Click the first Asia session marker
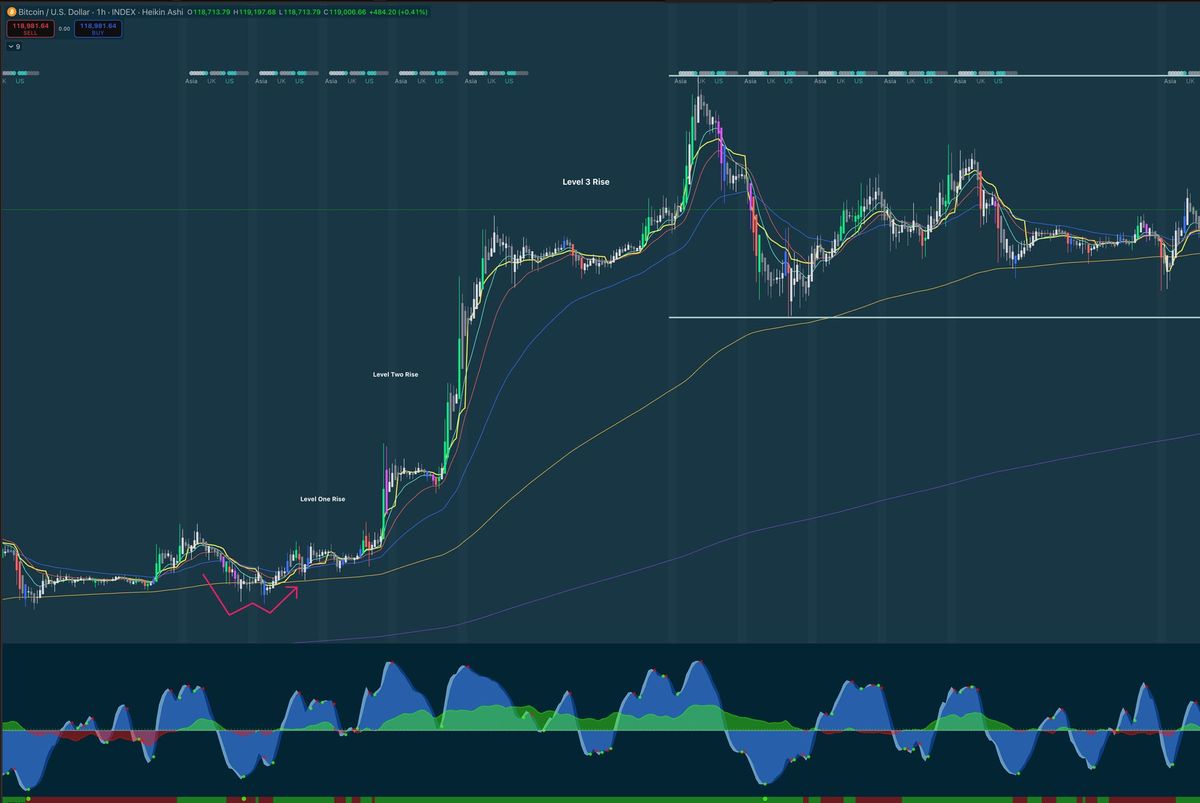Image resolution: width=1200 pixels, height=803 pixels. coord(190,81)
